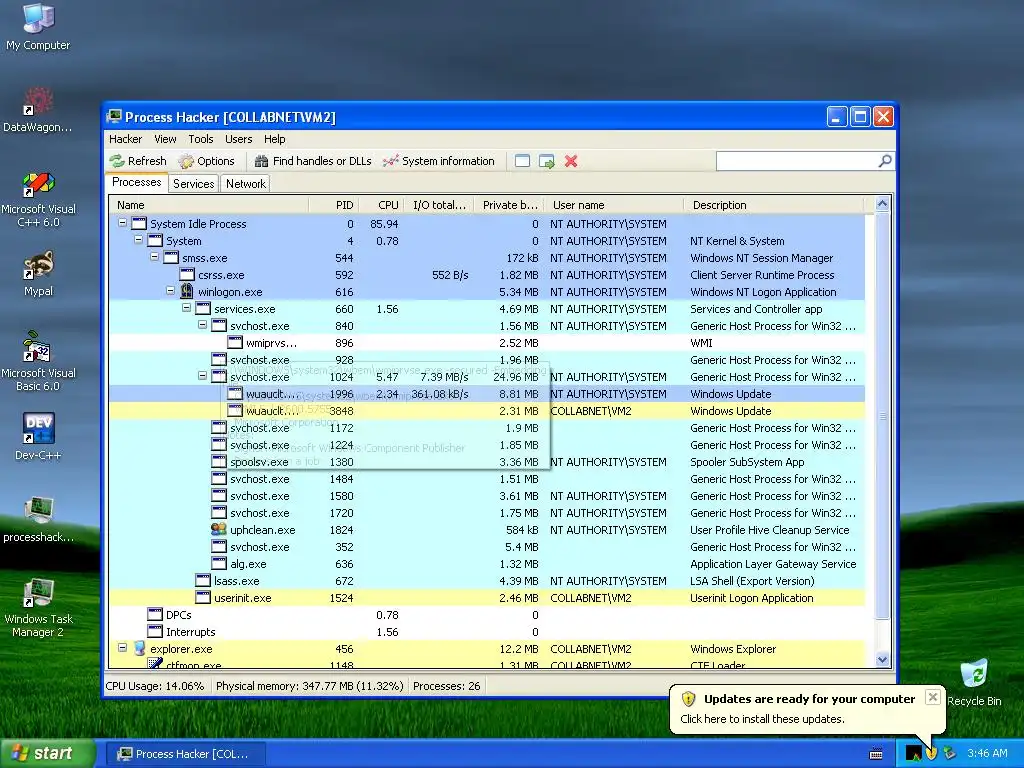Close the Updates are ready balloon

click(x=933, y=697)
